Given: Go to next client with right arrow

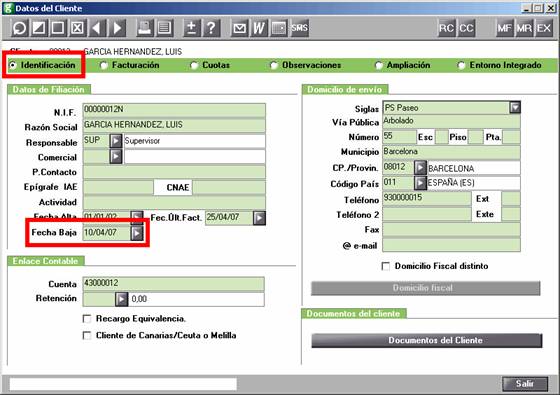Looking at the screenshot, I should pyautogui.click(x=117, y=28).
